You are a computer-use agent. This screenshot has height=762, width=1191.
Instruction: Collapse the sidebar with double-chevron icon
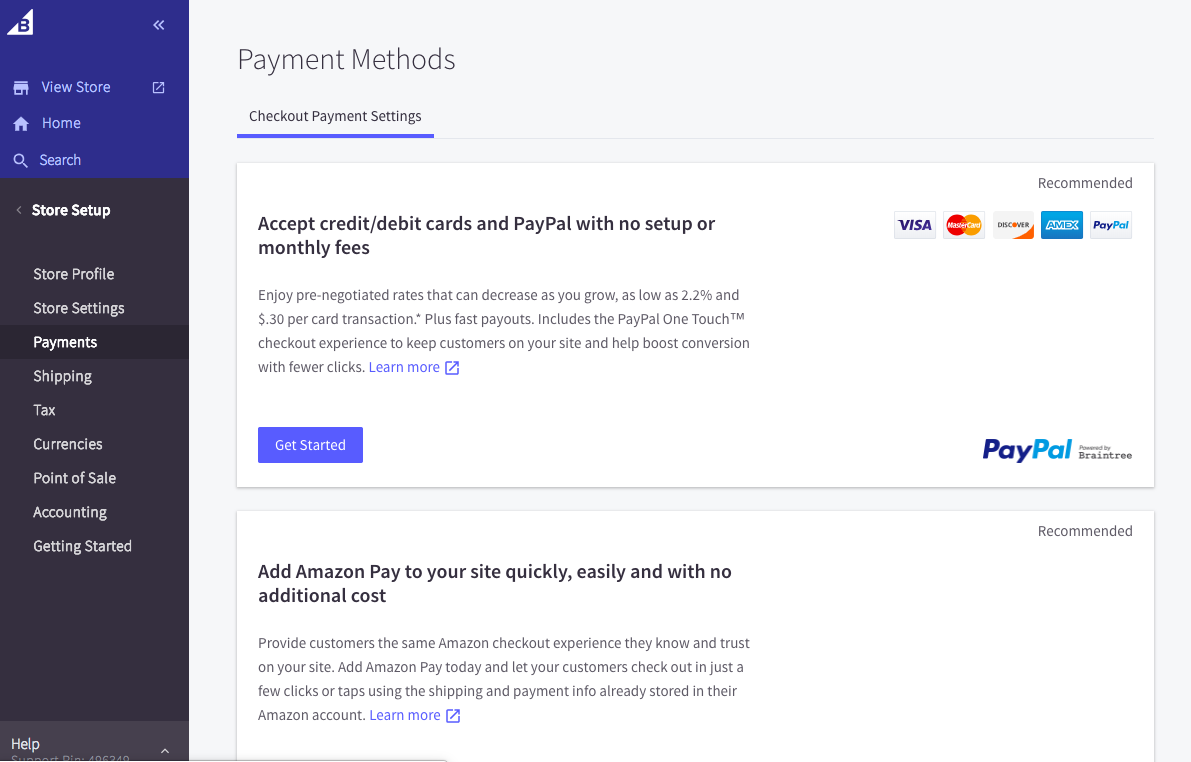(x=159, y=25)
